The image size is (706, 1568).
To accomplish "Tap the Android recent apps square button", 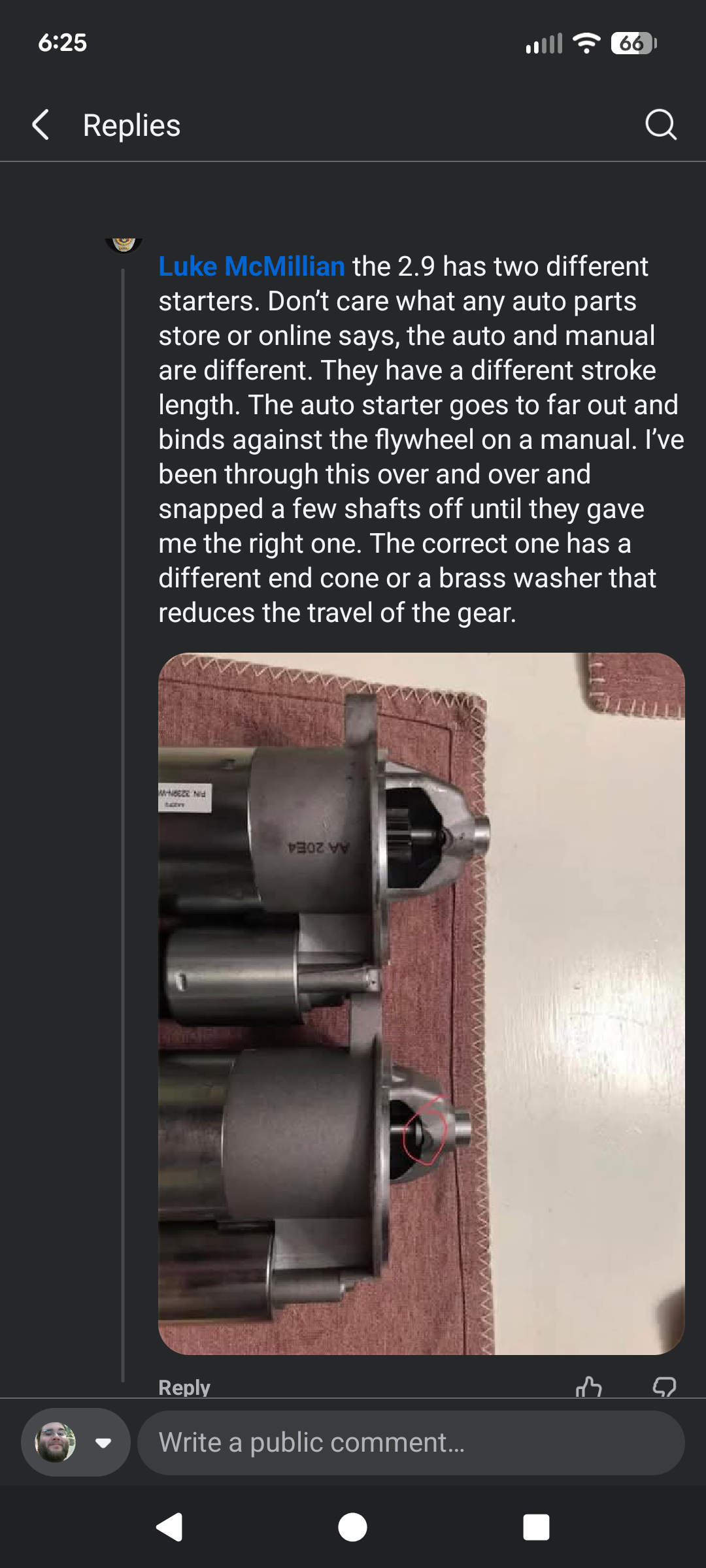I will click(536, 1527).
